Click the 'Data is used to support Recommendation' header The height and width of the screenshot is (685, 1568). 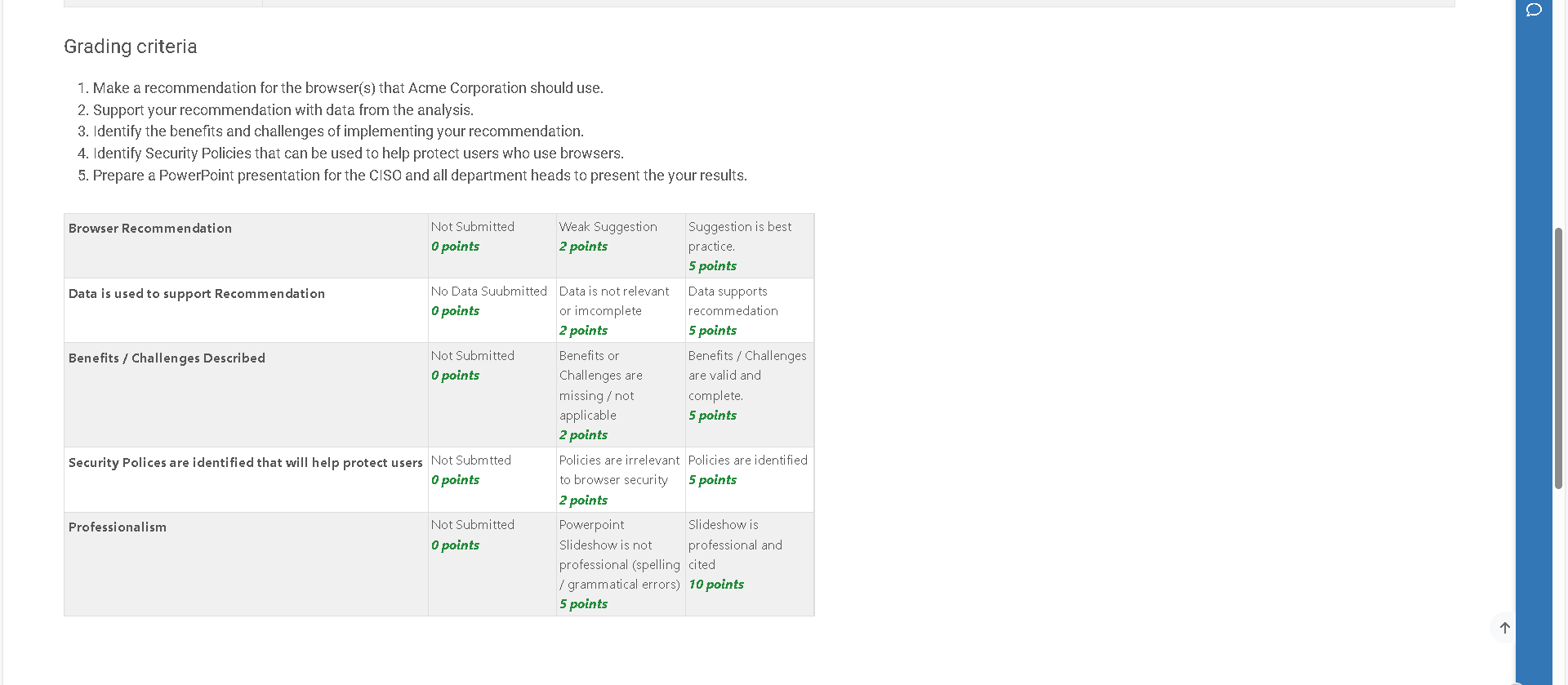click(246, 310)
